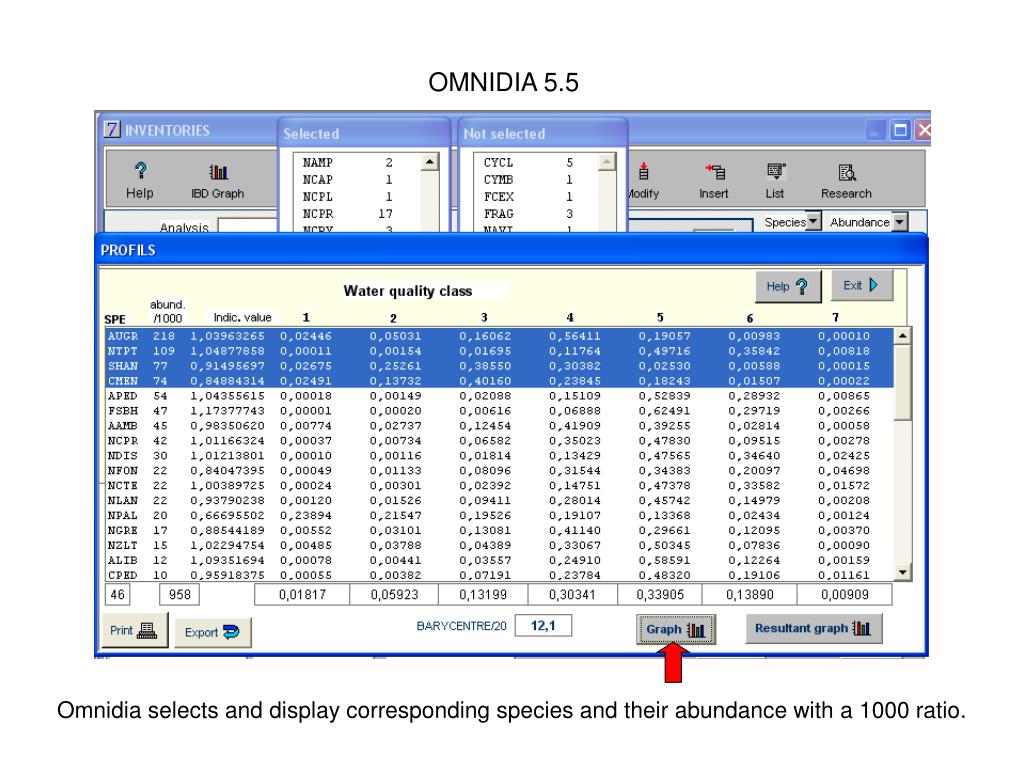Click the Modify inventory icon
The image size is (1024, 768).
[643, 181]
